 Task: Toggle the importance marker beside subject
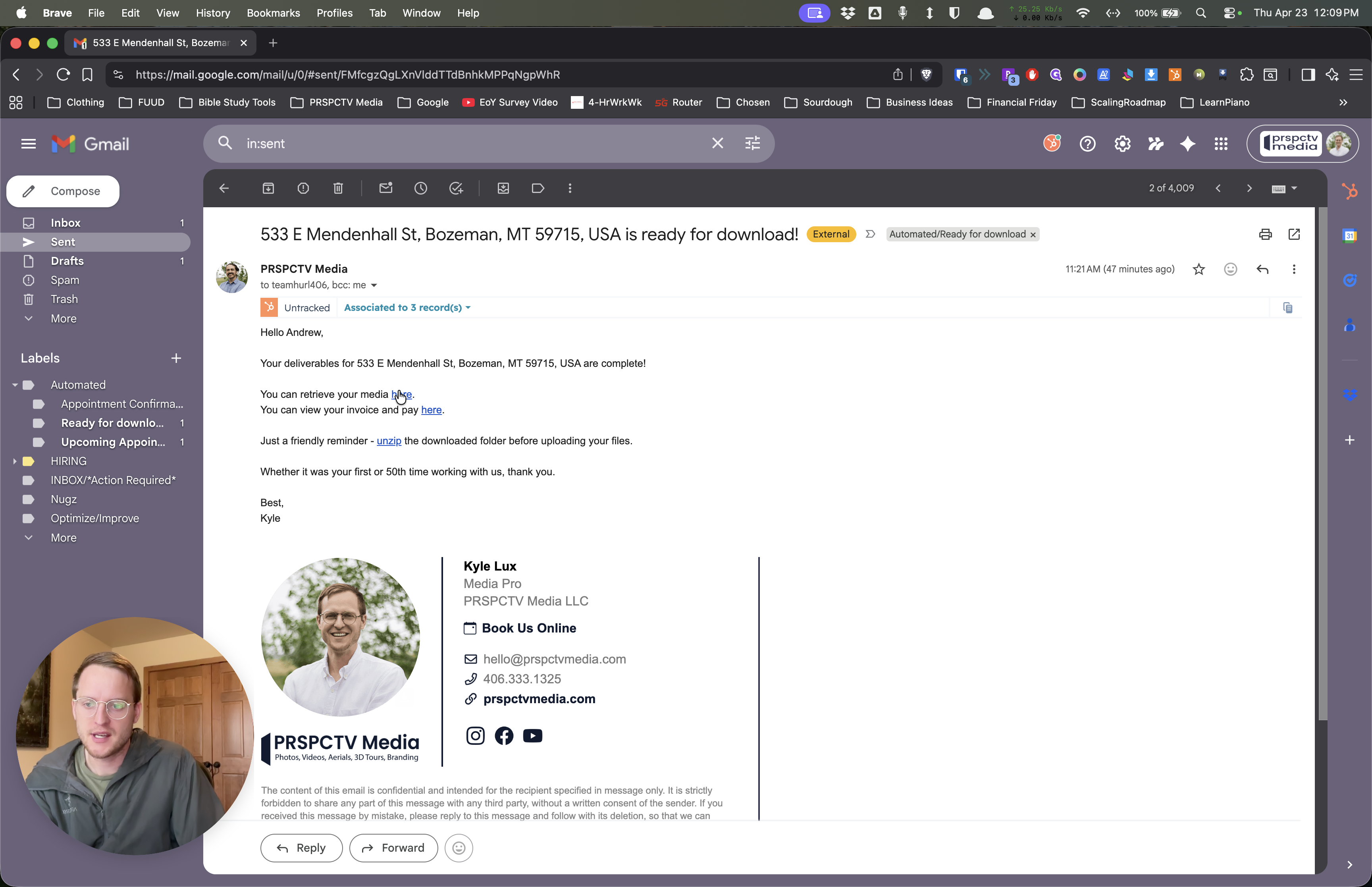click(870, 234)
